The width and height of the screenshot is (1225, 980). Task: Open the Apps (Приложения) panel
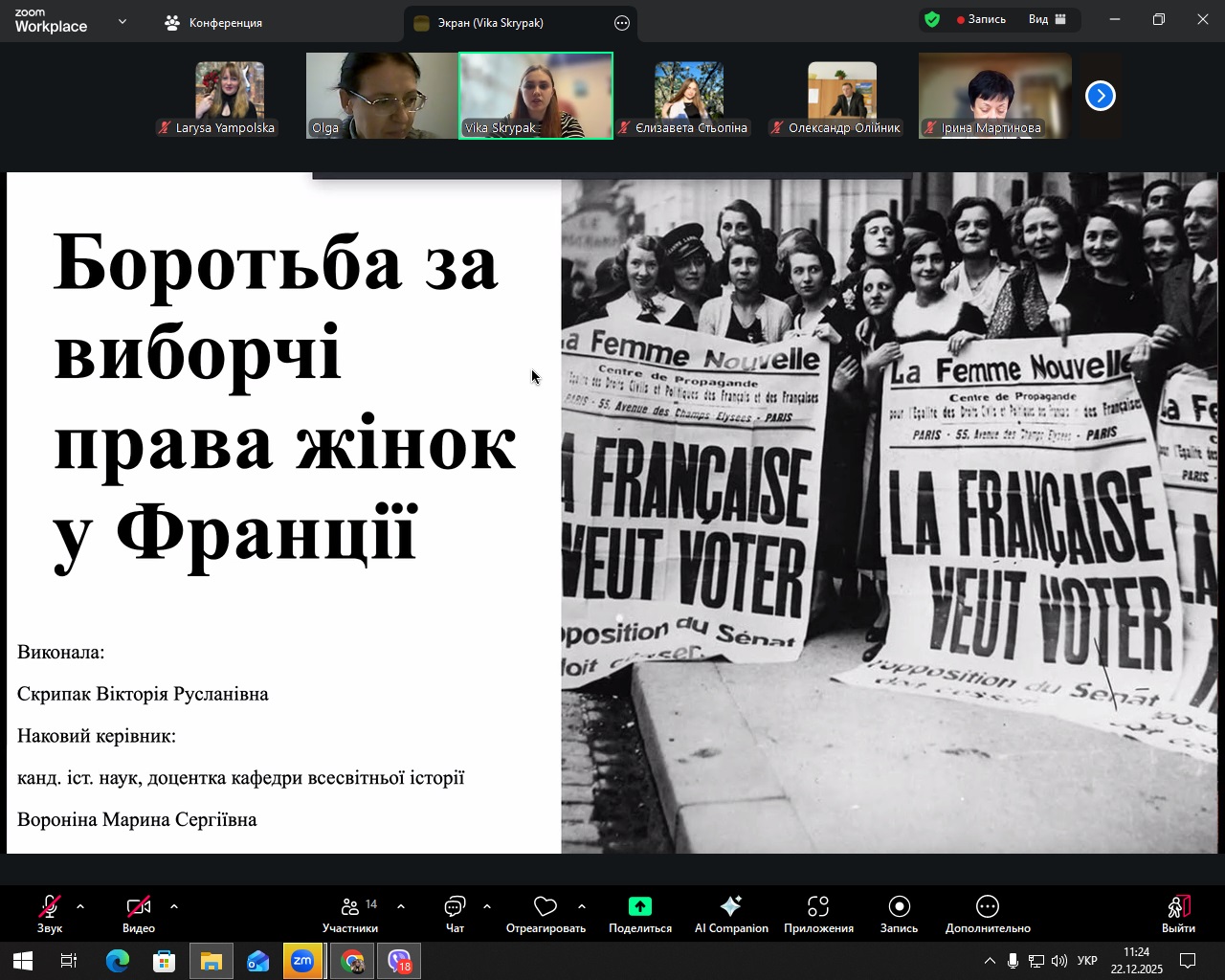[818, 914]
